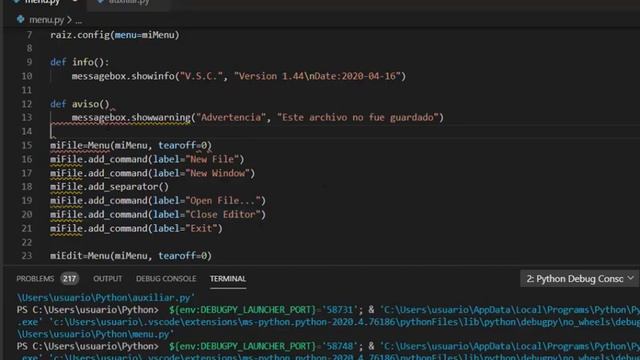This screenshot has width=640, height=360.
Task: Select the TERMINAL panel tab
Action: [228, 279]
